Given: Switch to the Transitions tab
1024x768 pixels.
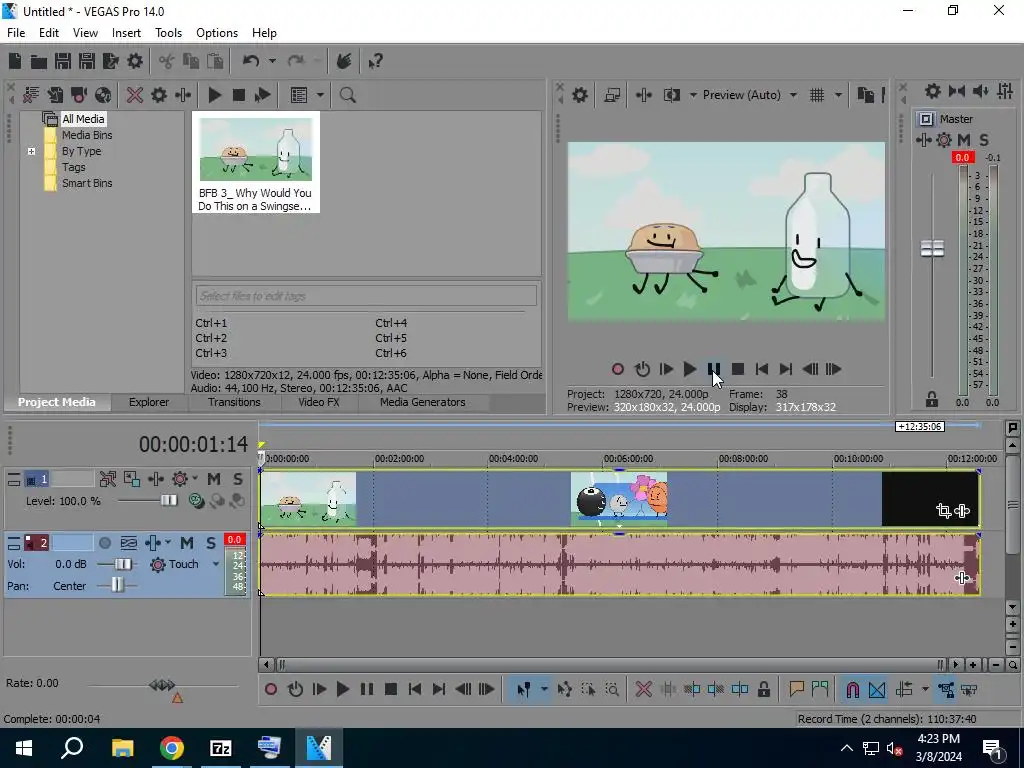Looking at the screenshot, I should 234,402.
